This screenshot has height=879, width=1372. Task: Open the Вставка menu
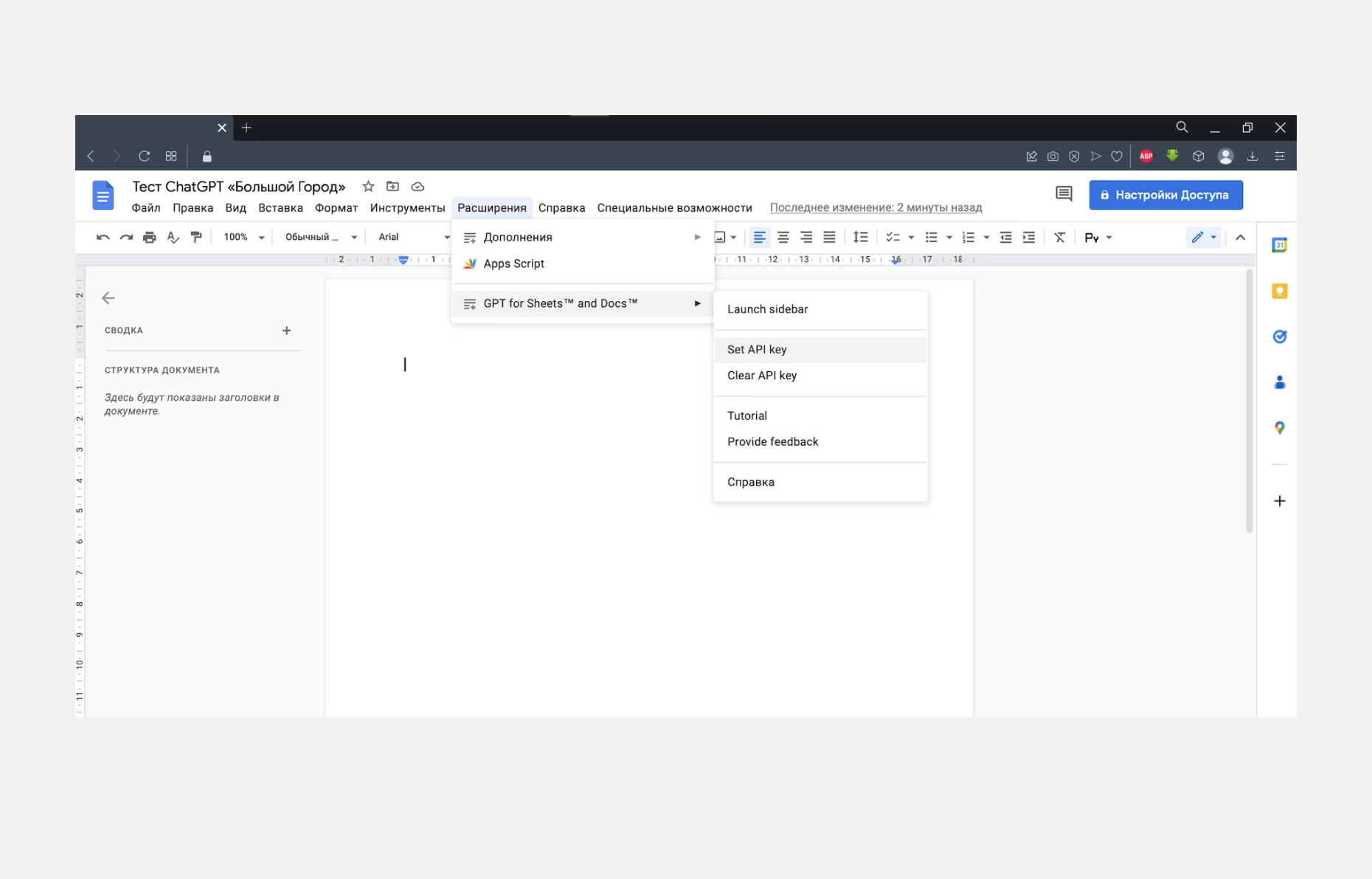click(280, 208)
